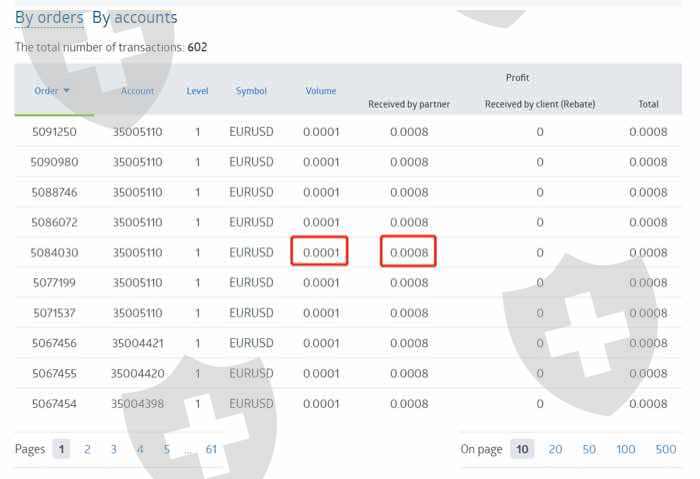Click EURUSD symbol in order 5091250 row
This screenshot has height=479, width=700.
(x=251, y=132)
